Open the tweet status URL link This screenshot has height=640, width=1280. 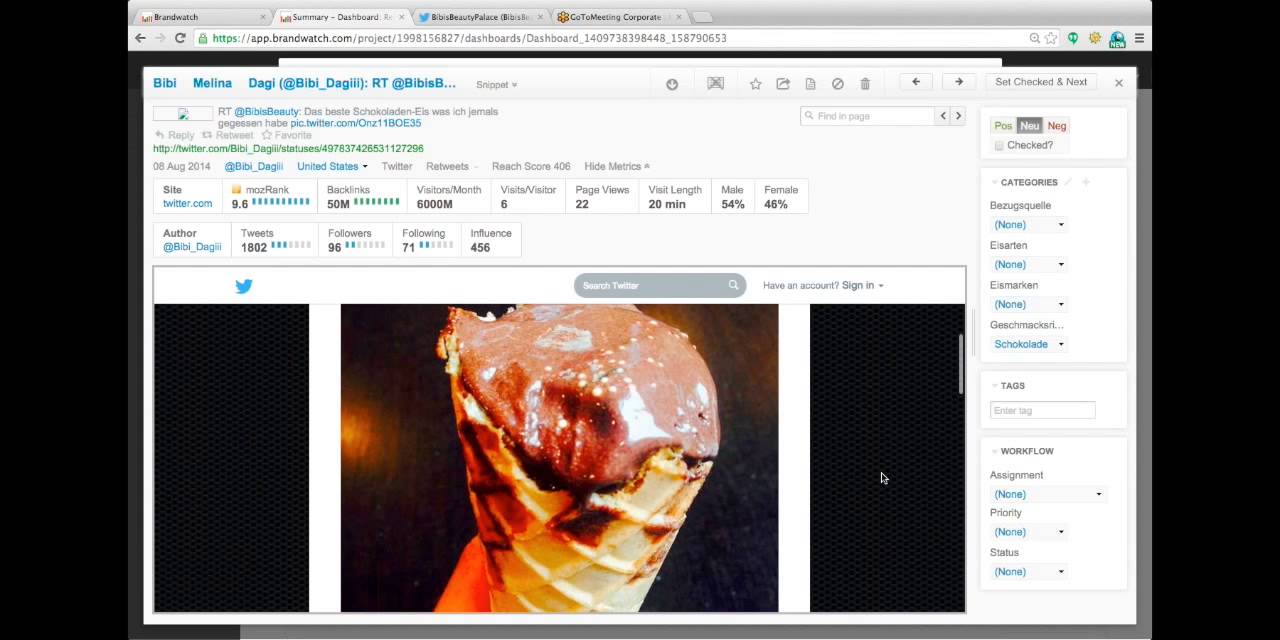coord(288,148)
